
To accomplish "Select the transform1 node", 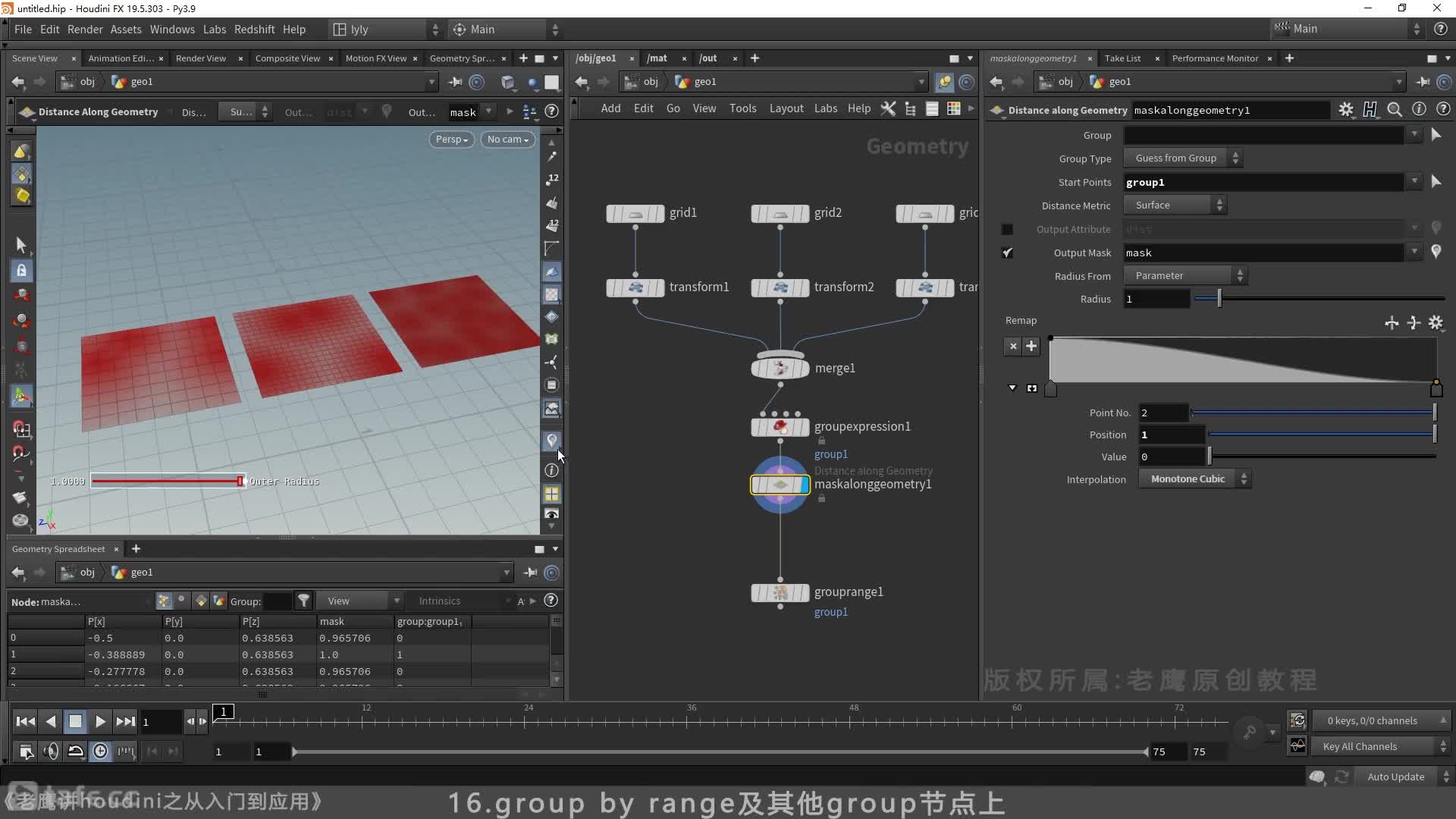I will (x=635, y=287).
